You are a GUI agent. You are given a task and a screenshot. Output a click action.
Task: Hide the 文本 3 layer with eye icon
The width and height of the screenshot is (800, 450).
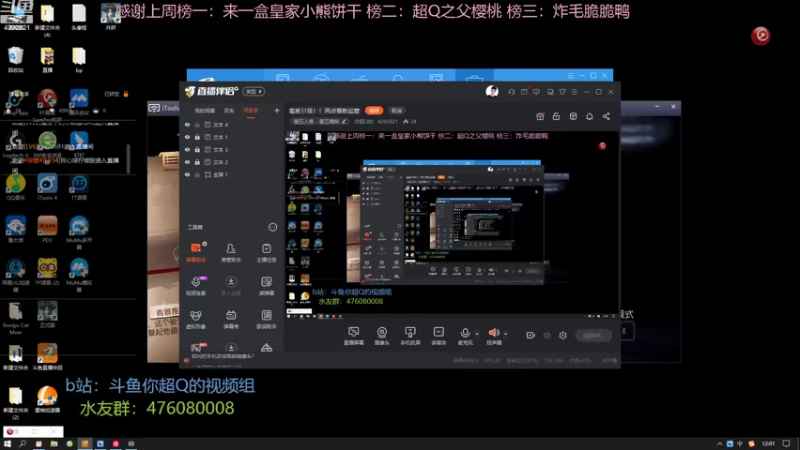[187, 149]
